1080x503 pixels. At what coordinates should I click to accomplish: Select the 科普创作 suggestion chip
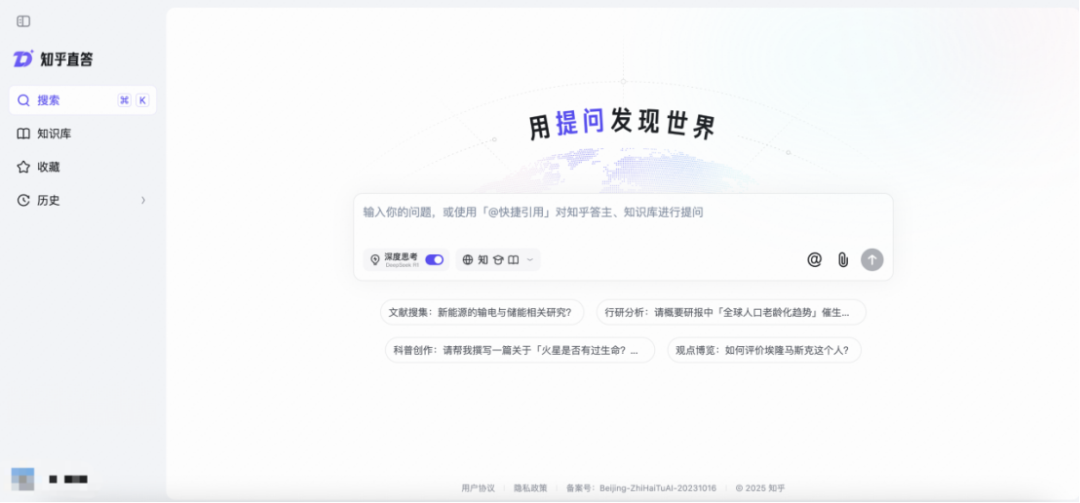(x=519, y=350)
